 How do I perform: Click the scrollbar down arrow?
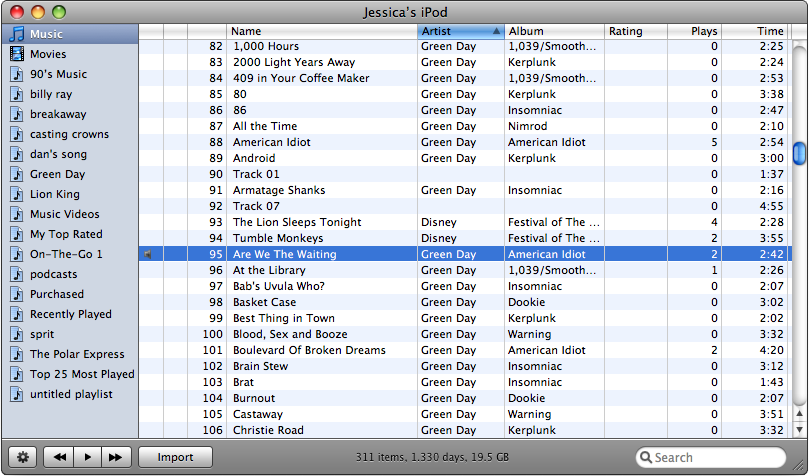click(799, 429)
